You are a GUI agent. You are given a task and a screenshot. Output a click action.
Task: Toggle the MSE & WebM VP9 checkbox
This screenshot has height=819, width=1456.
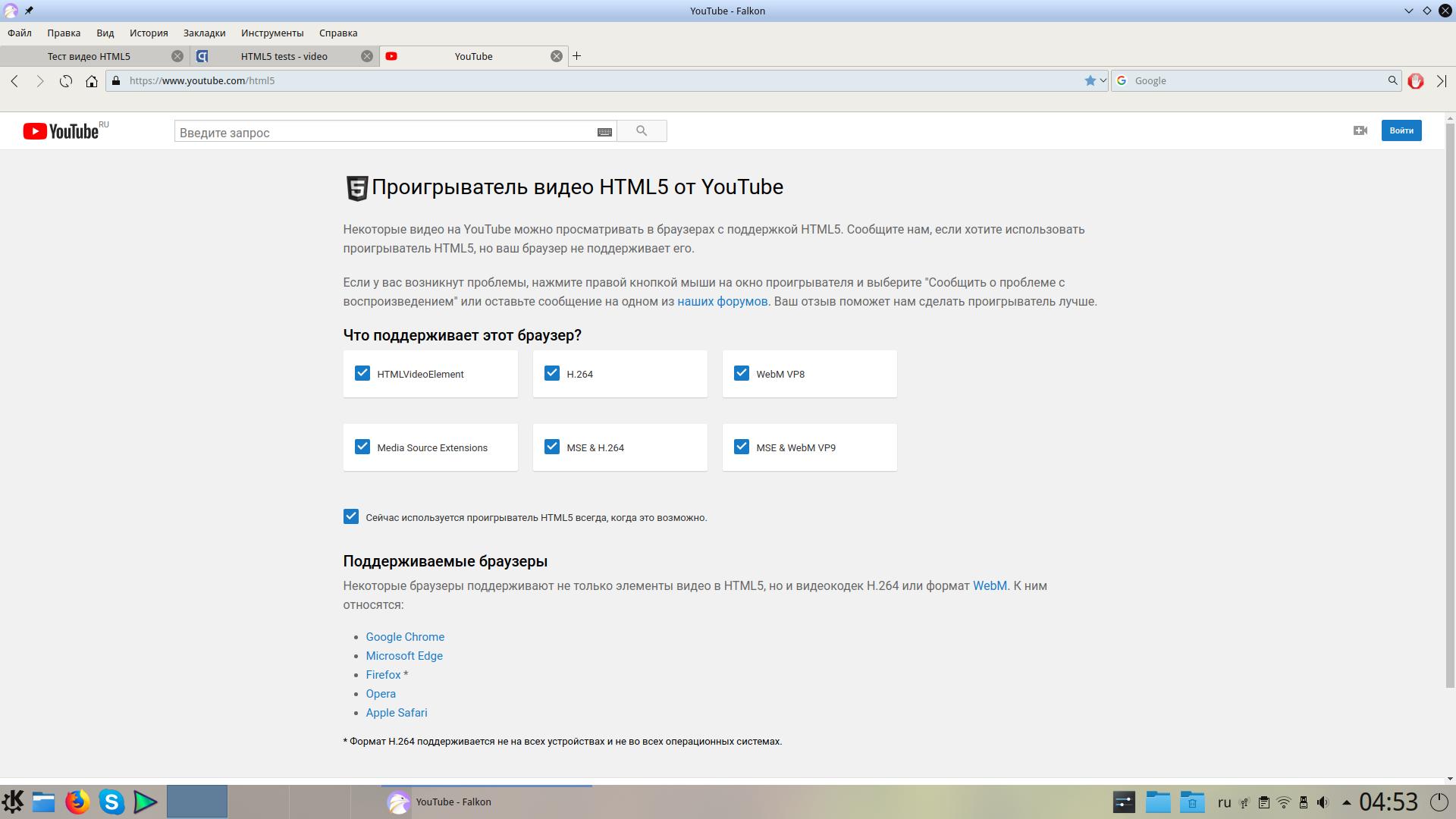742,447
